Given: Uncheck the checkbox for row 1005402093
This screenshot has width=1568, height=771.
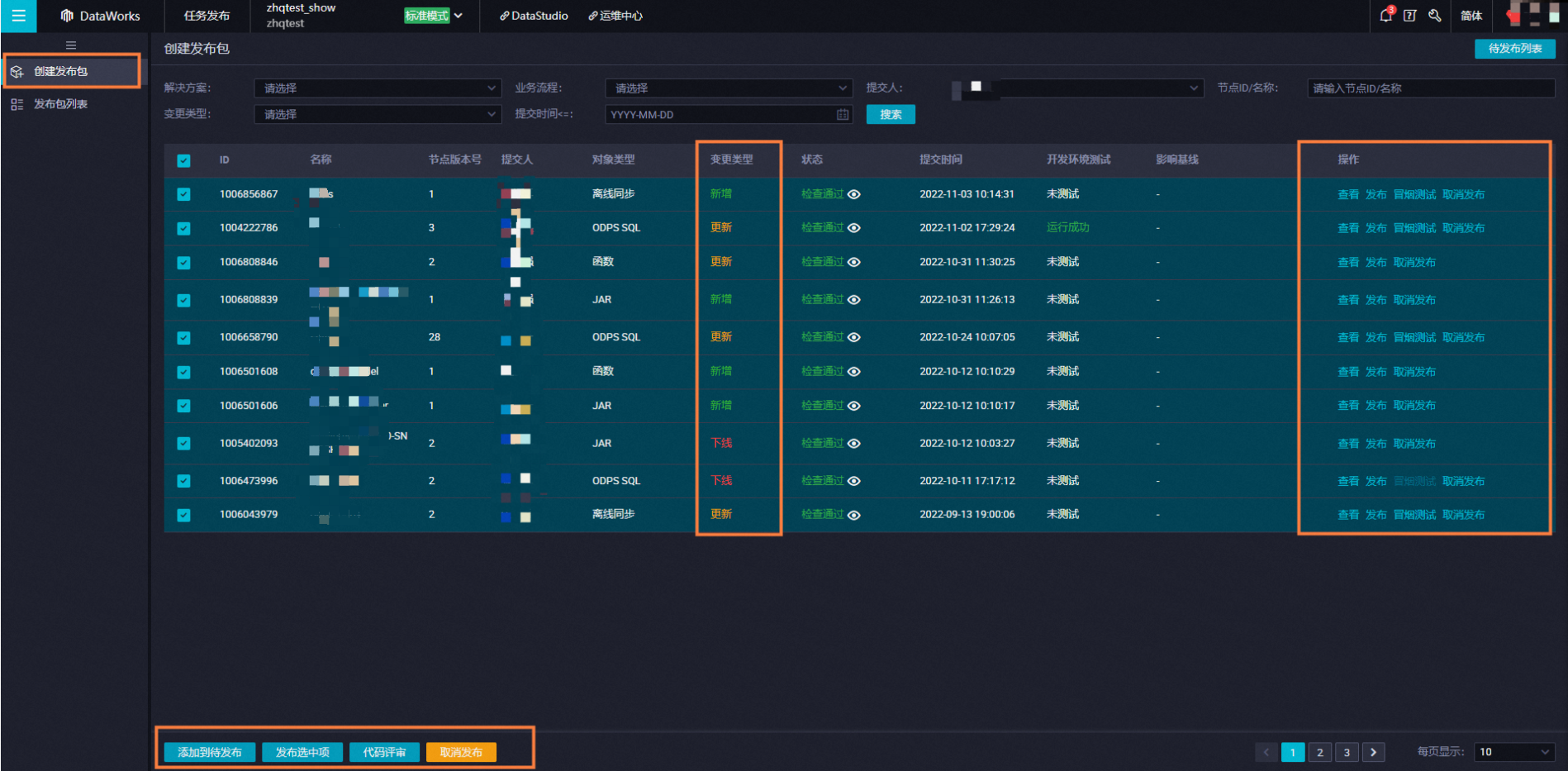Looking at the screenshot, I should point(183,444).
